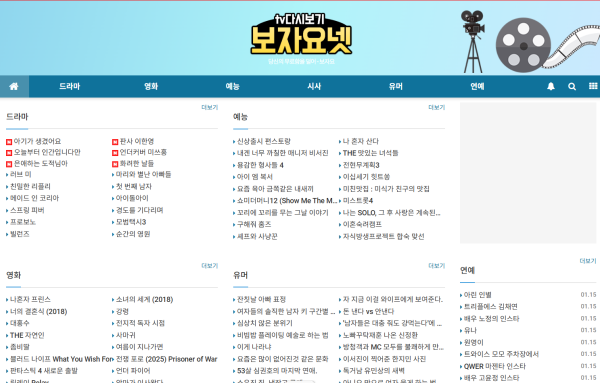Open humor post 독거남 유민상의 새벽

(373, 371)
